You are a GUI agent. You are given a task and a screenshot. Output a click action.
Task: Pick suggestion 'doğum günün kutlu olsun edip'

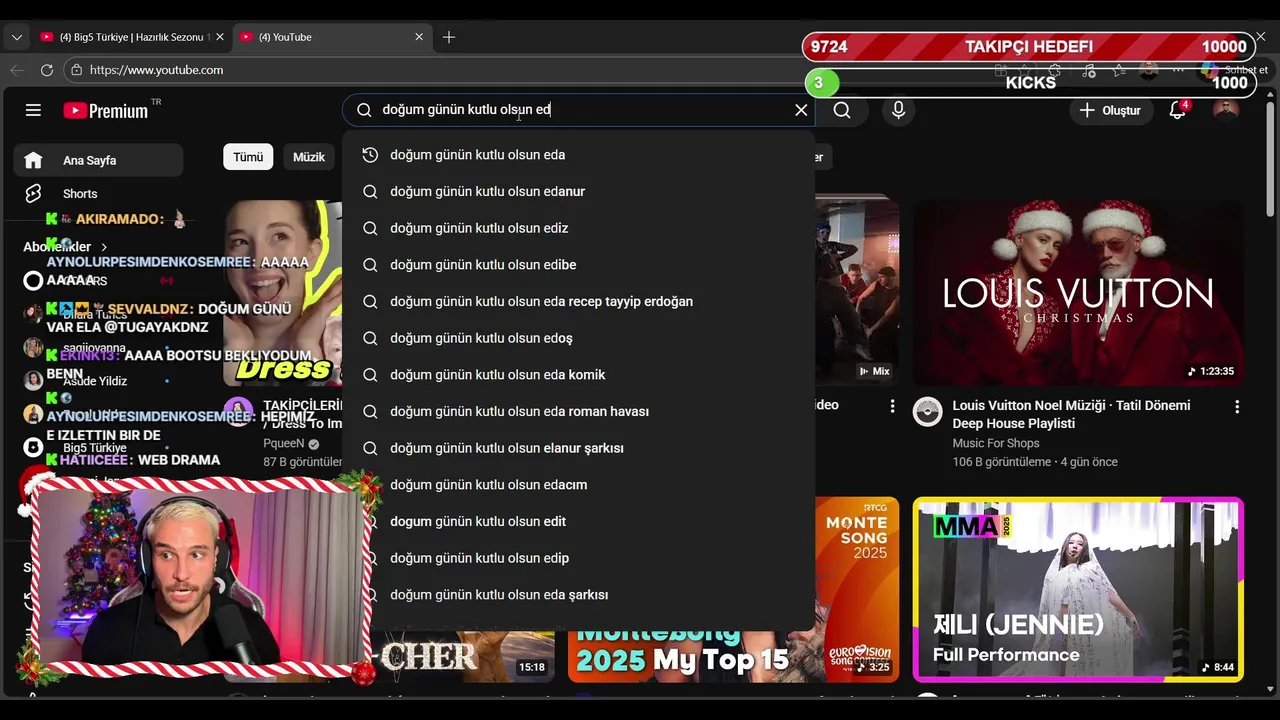pos(579,558)
